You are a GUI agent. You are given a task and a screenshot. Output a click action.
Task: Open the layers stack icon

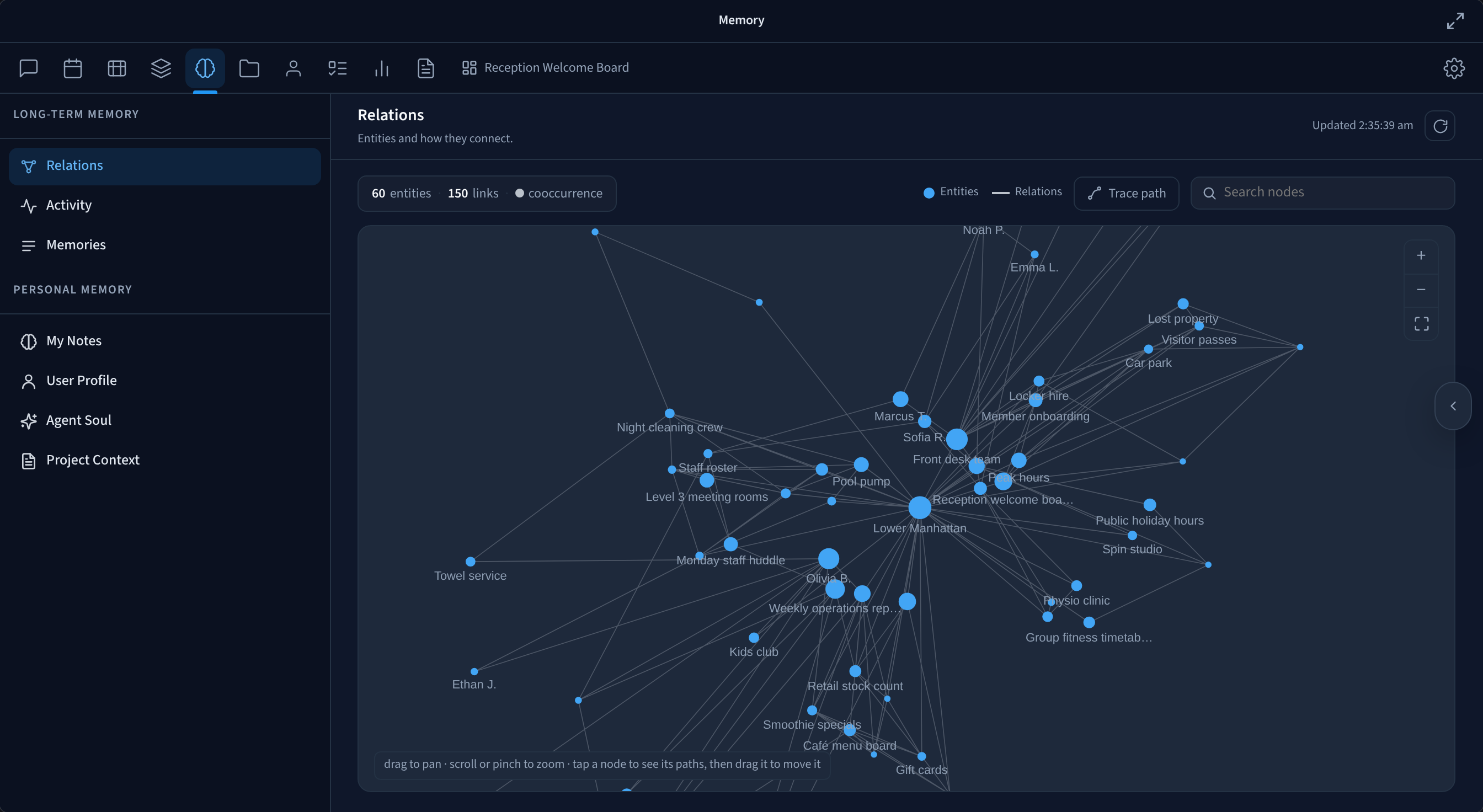161,68
